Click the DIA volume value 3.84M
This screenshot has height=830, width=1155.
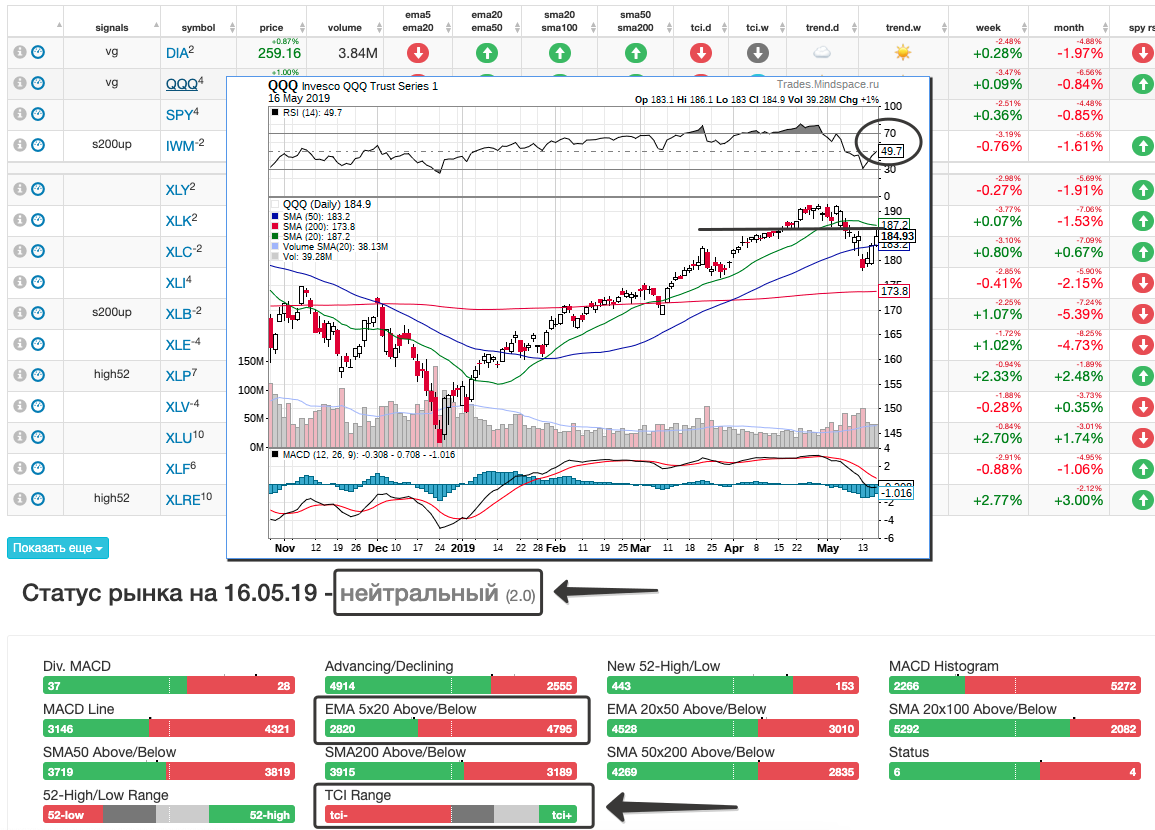click(358, 53)
